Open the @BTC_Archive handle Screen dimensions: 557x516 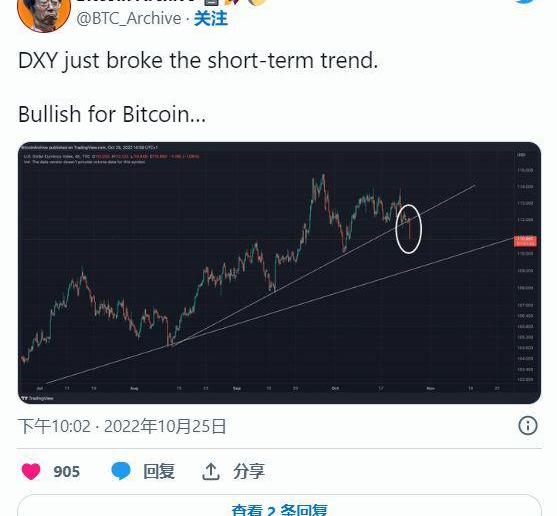click(129, 18)
